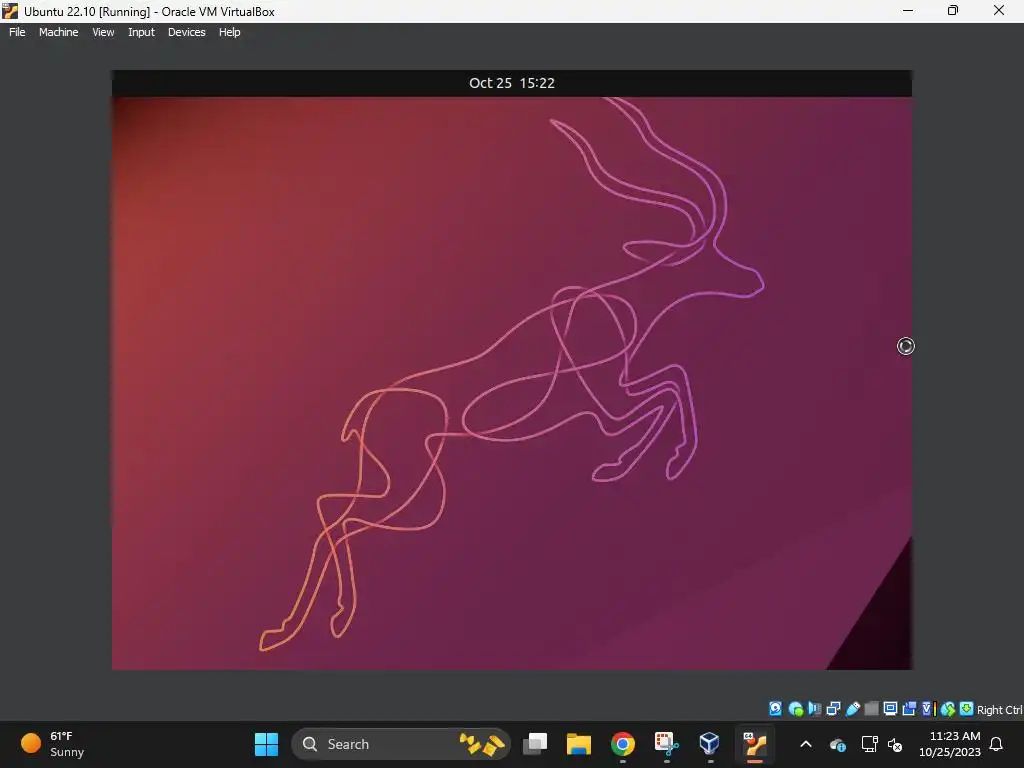Minimize the VirtualBox window

908,10
